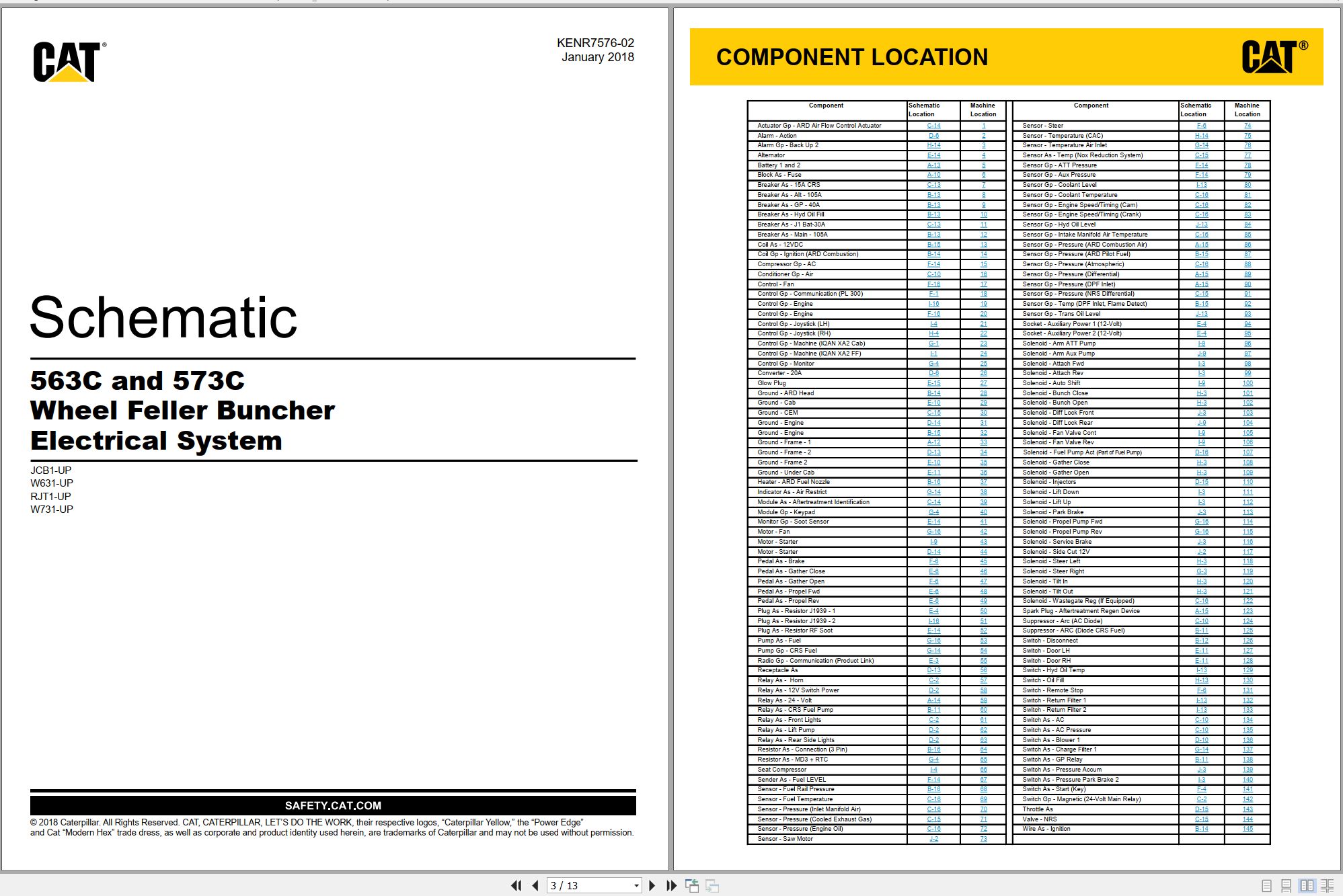Click the Seat Compressor component name
Screen dimensions: 1343x896
(781, 770)
